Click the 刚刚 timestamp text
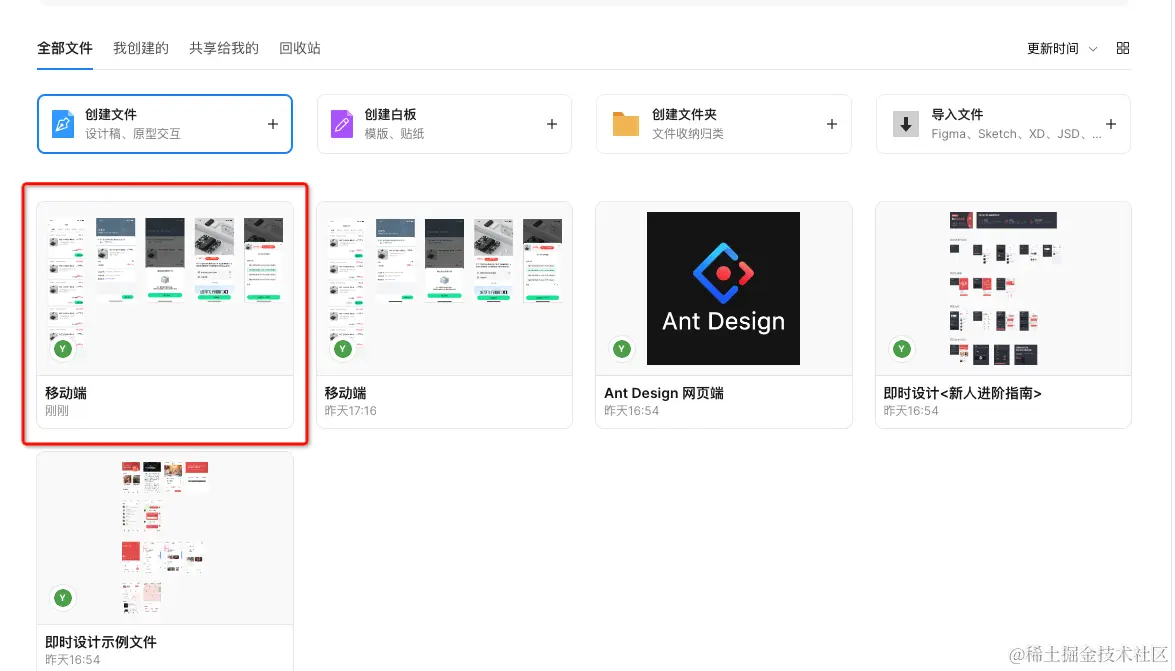The image size is (1175, 671). pyautogui.click(x=57, y=411)
